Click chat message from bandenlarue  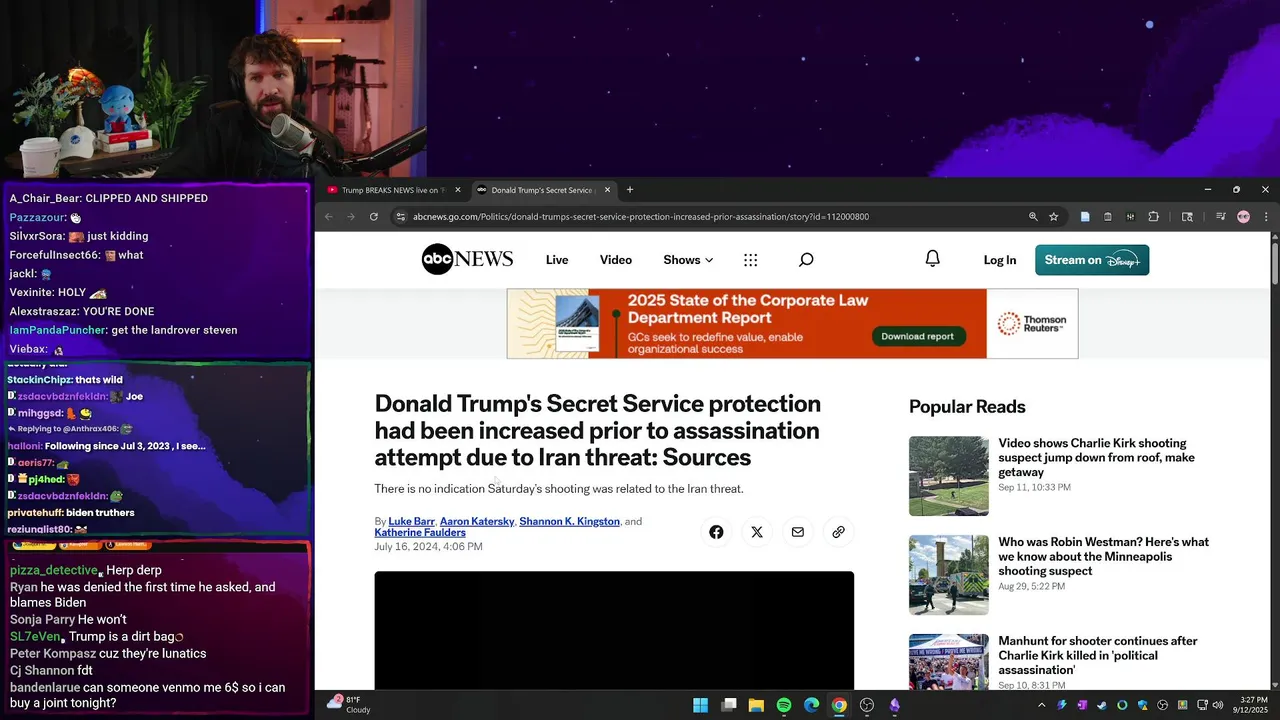(x=148, y=695)
